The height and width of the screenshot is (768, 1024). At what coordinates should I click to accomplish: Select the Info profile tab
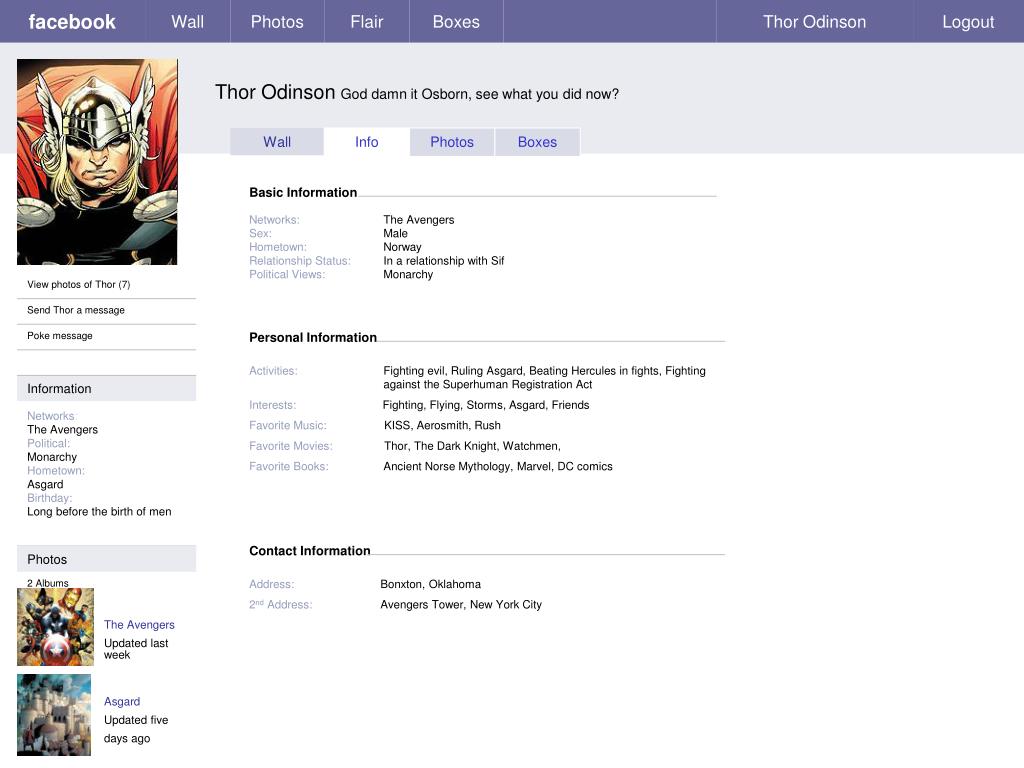coord(366,142)
